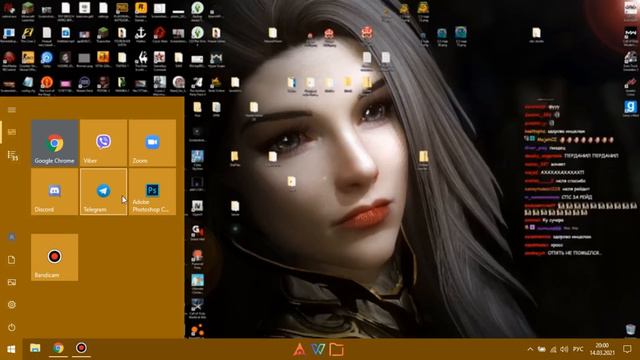Open the Action Center notifications icon

click(627, 349)
